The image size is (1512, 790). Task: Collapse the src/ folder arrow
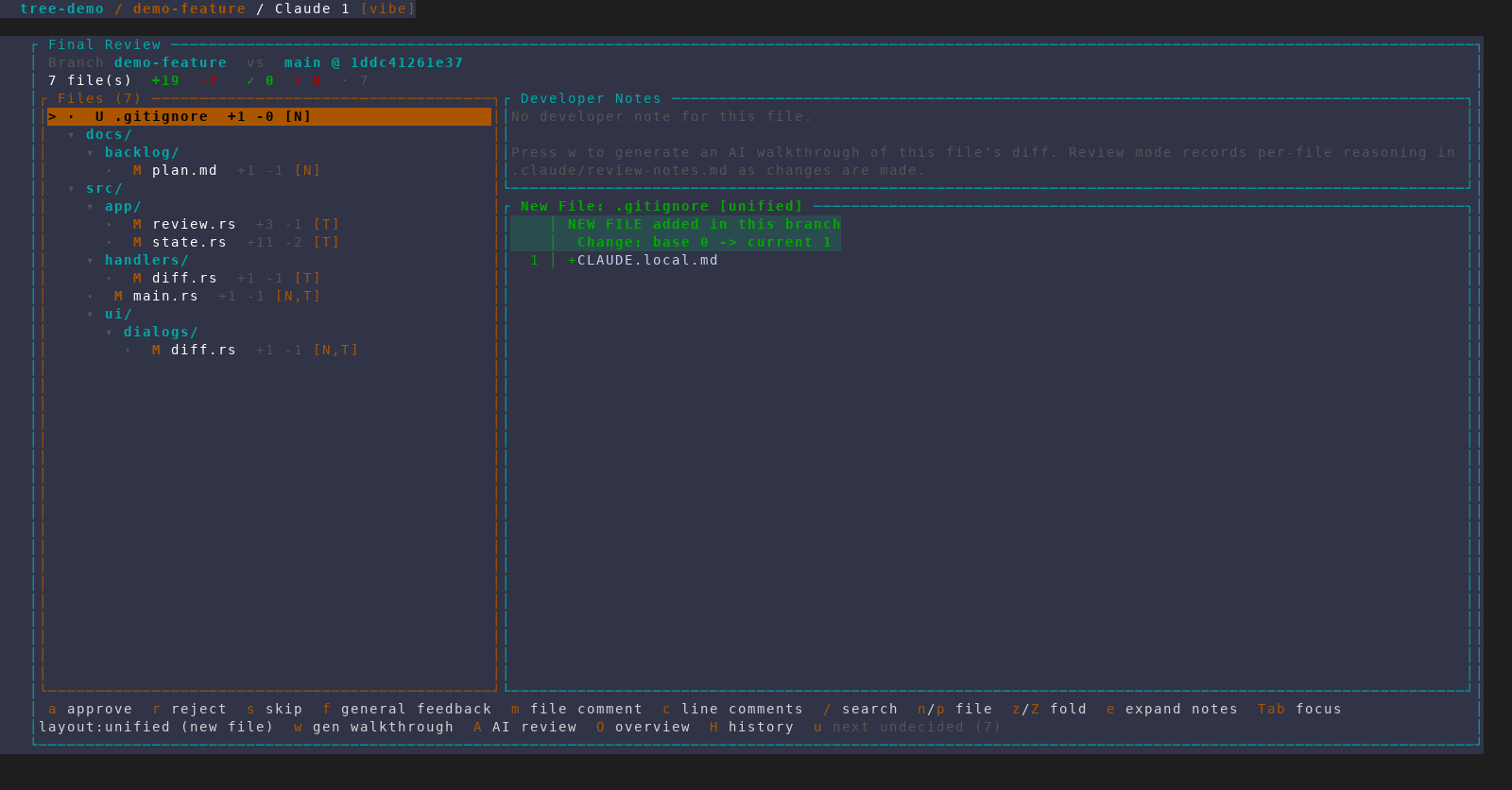pos(71,188)
